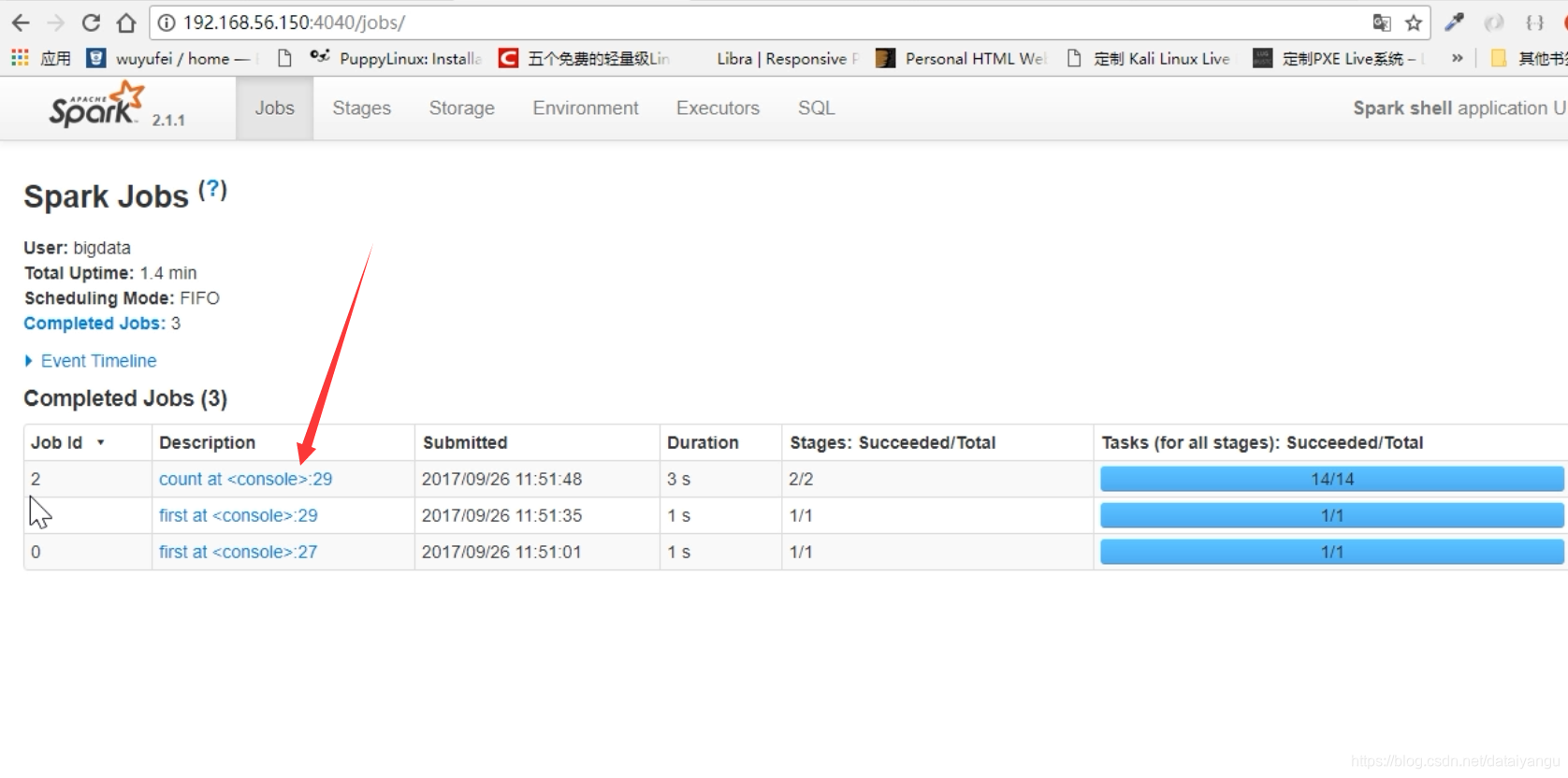Open the PuppyLinux: Installa bookmark
The image size is (1568, 778).
click(x=396, y=58)
